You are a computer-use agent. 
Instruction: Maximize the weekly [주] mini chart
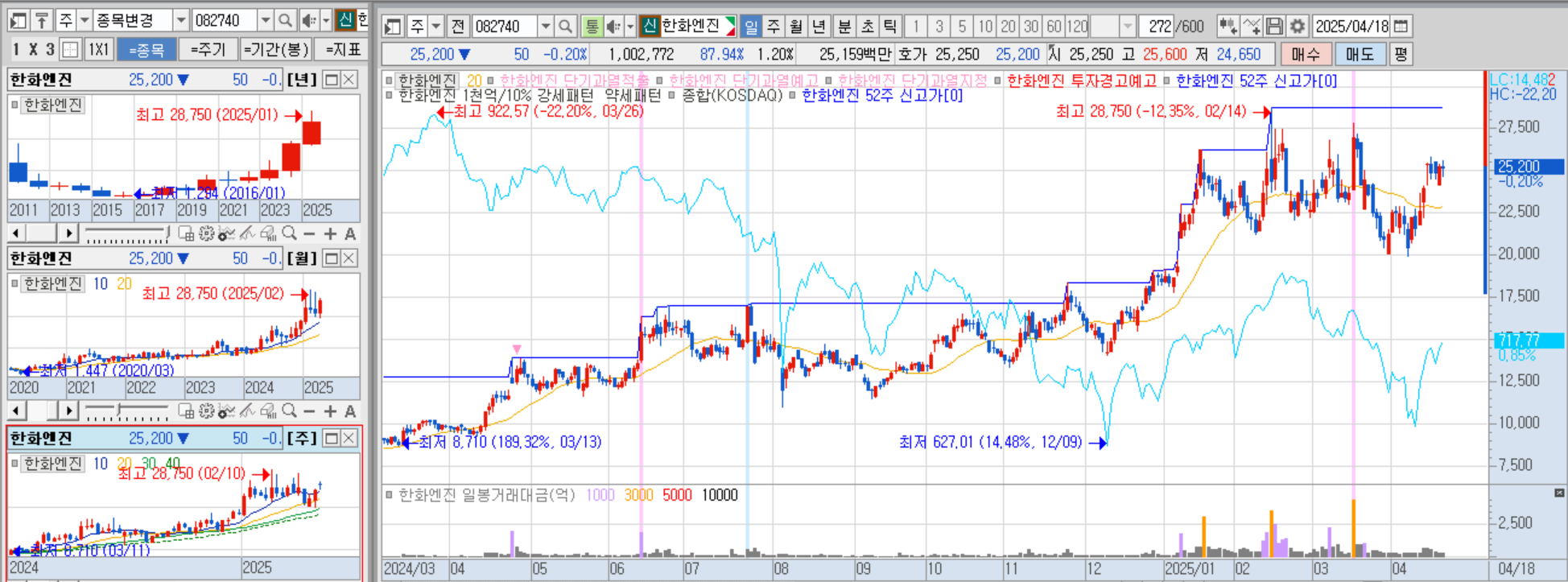click(331, 438)
